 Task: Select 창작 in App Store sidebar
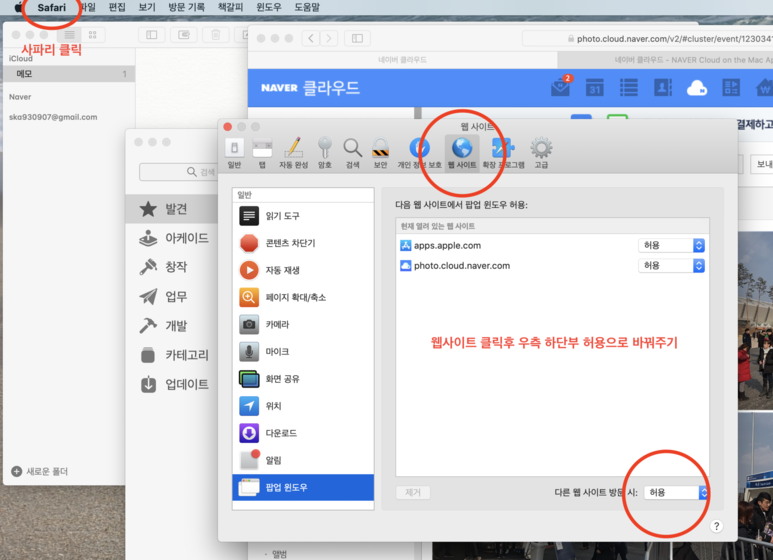click(172, 267)
